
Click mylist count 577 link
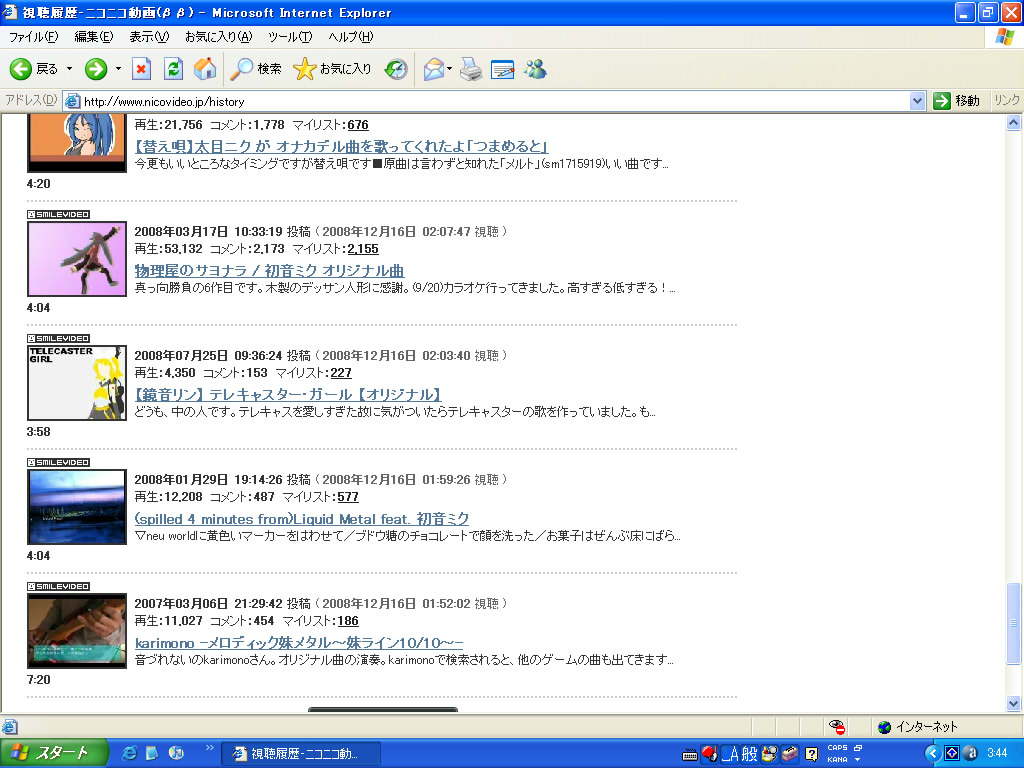coord(348,497)
